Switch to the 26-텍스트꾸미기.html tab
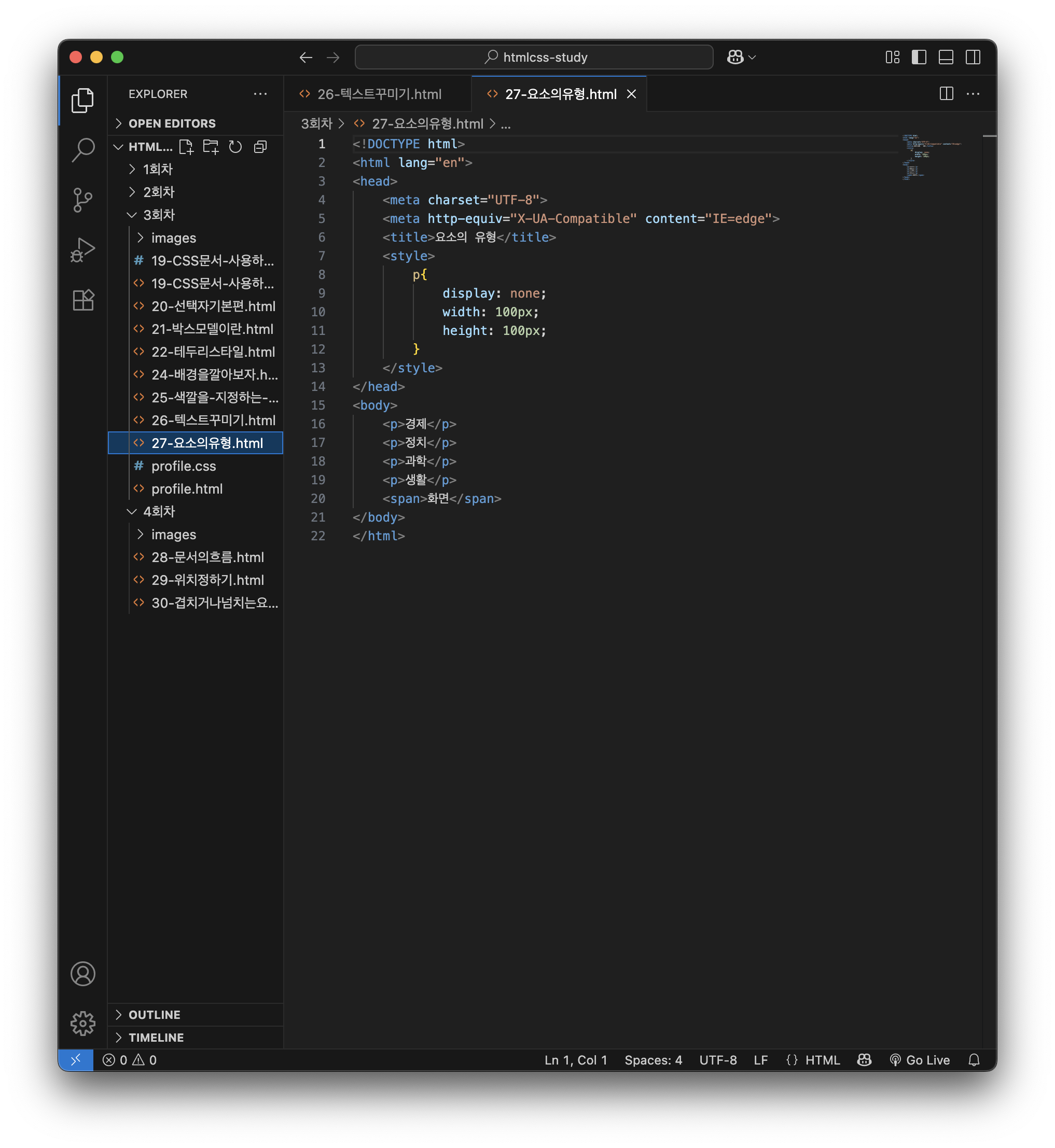1055x1148 pixels. [379, 94]
